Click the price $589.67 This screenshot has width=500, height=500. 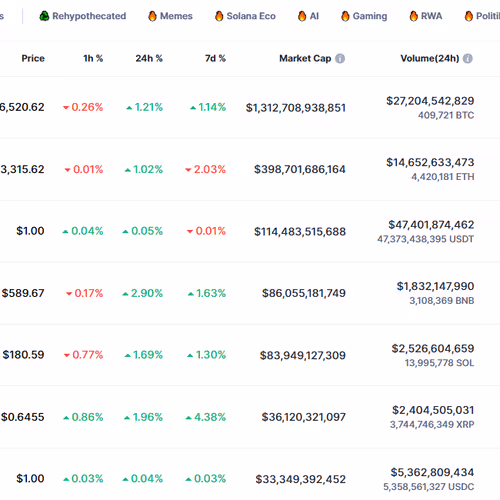(23, 293)
